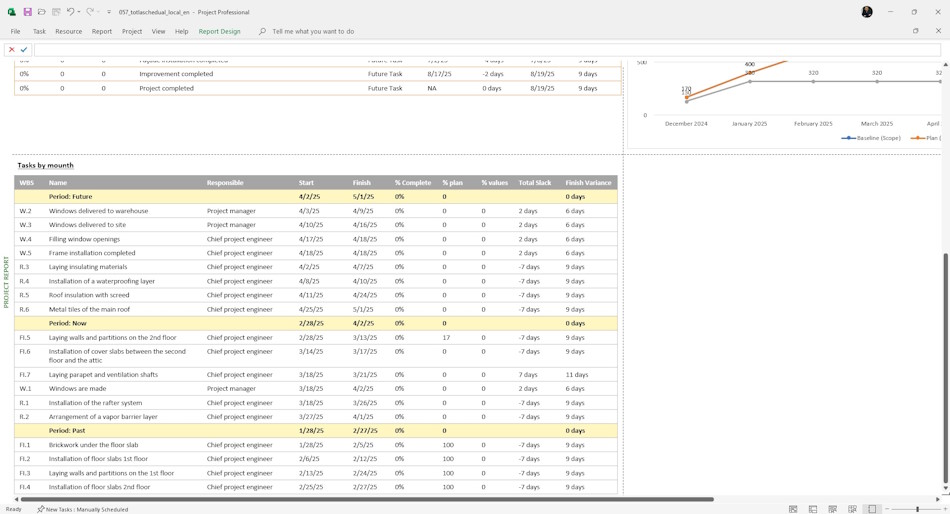950x514 pixels.
Task: Click the third quick access toolbar icon
Action: pyautogui.click(x=56, y=12)
